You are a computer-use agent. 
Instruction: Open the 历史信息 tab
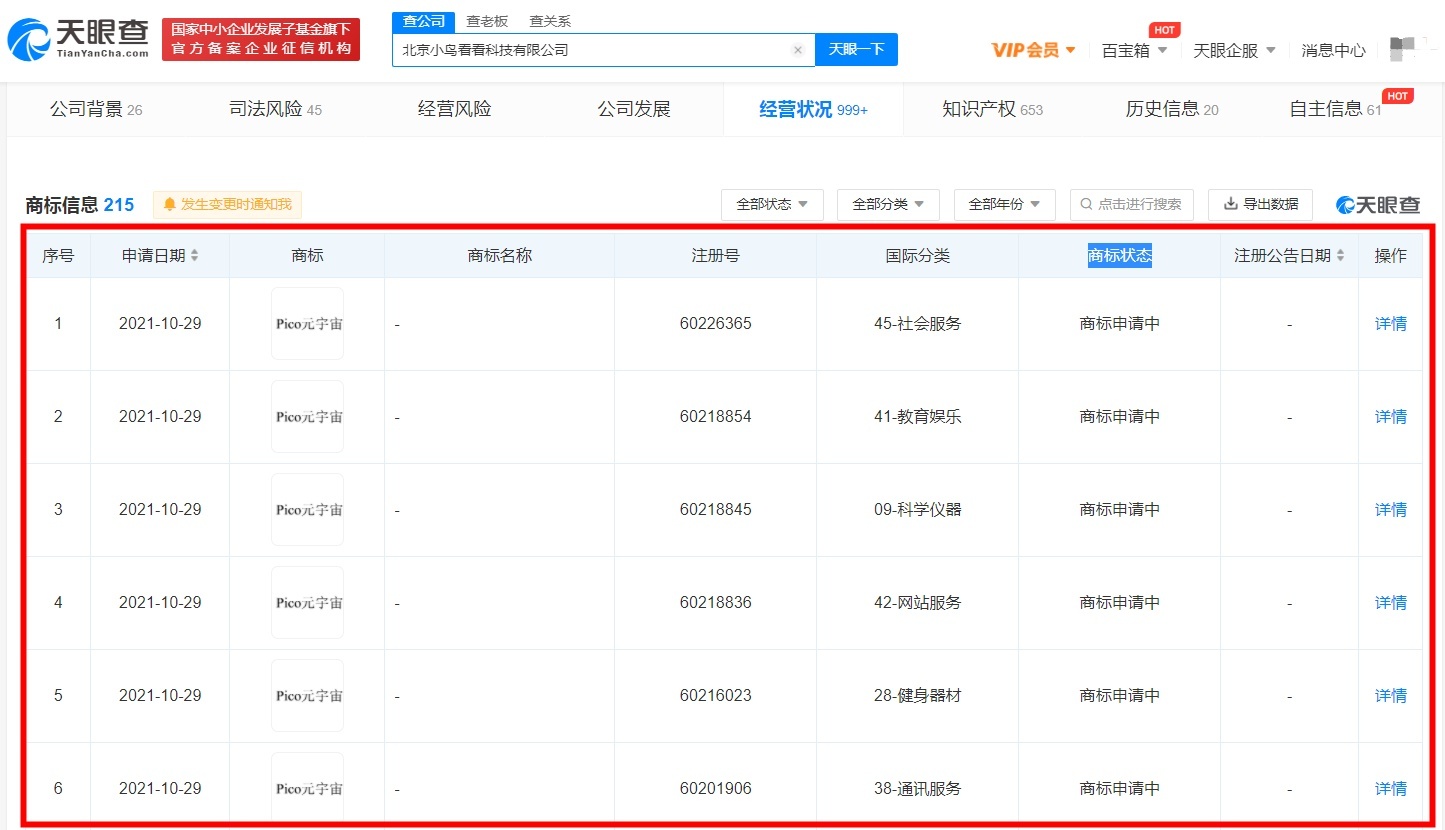click(1172, 109)
